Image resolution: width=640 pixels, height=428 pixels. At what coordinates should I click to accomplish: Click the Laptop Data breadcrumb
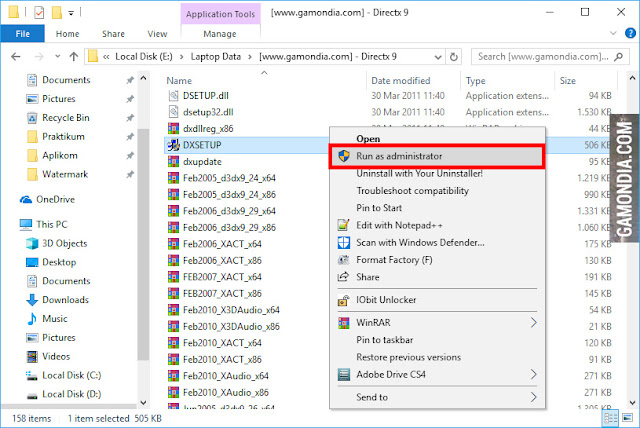(x=216, y=56)
